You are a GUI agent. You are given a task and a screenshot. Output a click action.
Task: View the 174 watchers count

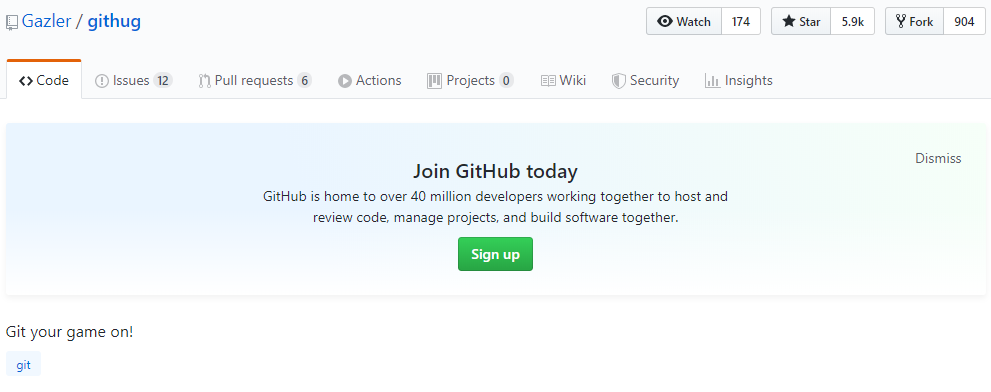coord(741,21)
